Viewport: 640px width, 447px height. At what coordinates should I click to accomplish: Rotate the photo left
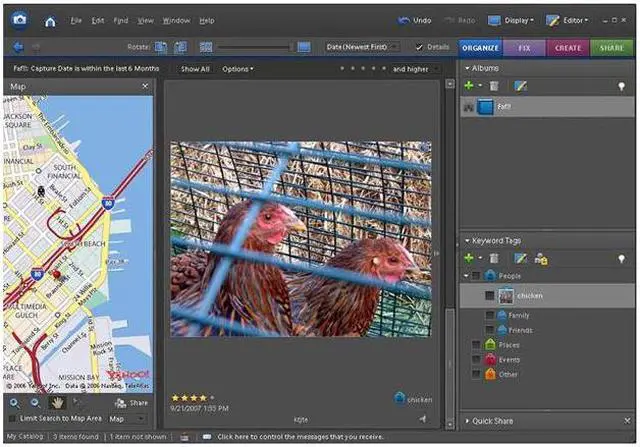161,47
